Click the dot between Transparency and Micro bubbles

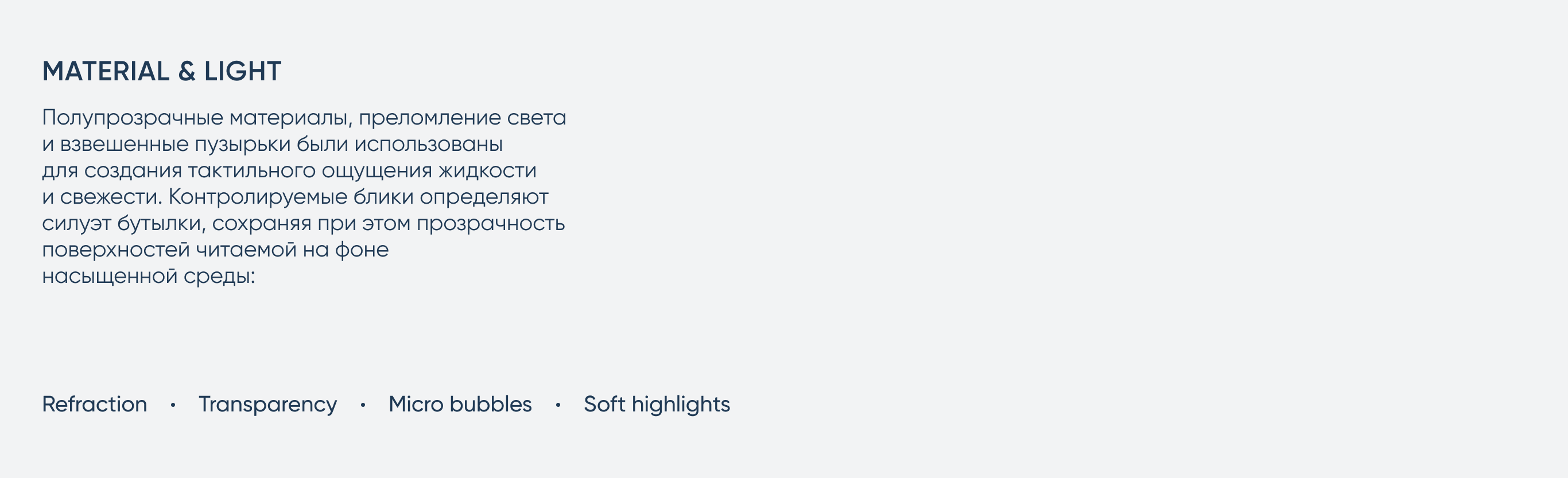(x=363, y=405)
